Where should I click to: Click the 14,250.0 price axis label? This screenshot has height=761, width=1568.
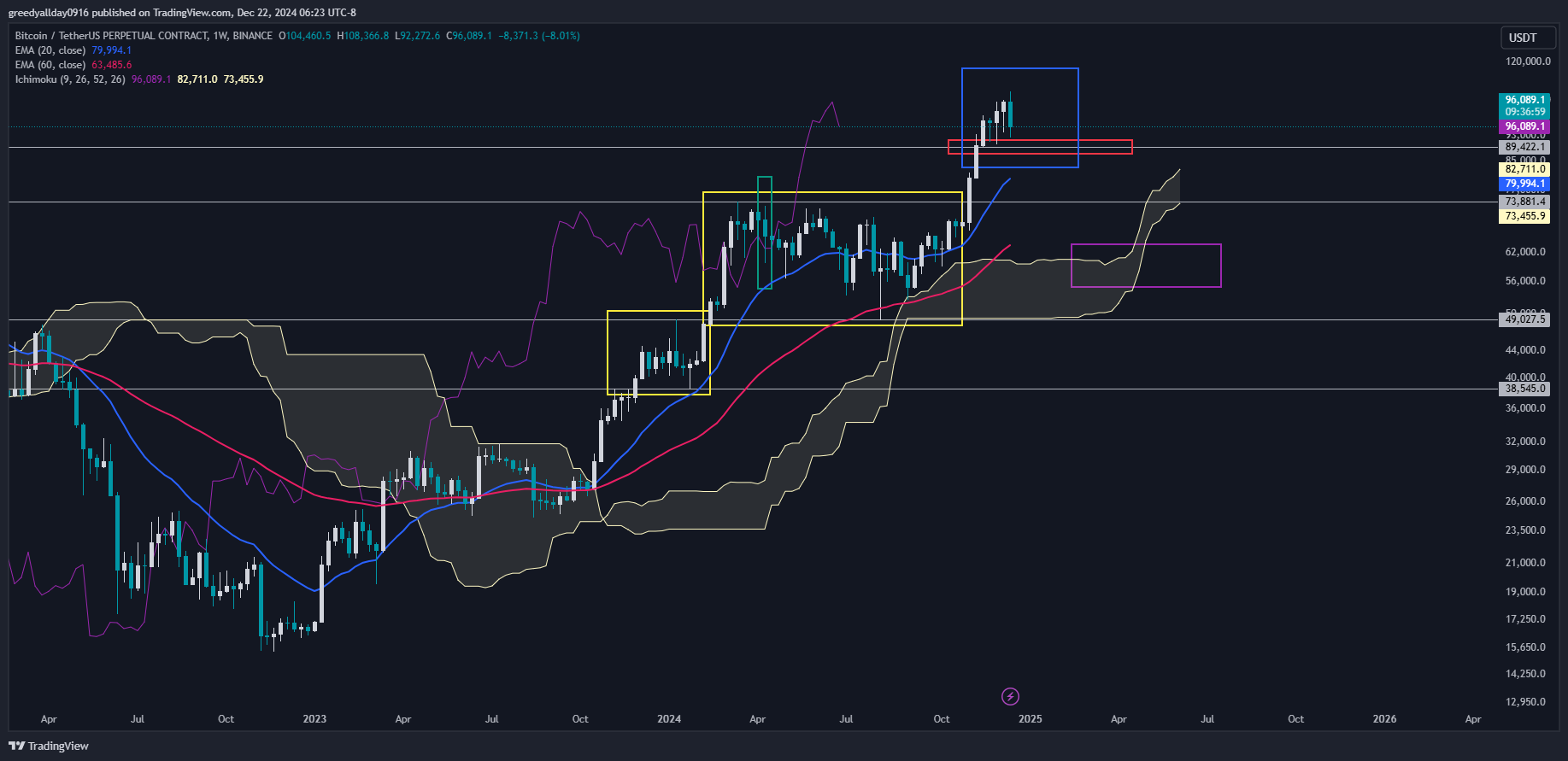(x=1525, y=674)
